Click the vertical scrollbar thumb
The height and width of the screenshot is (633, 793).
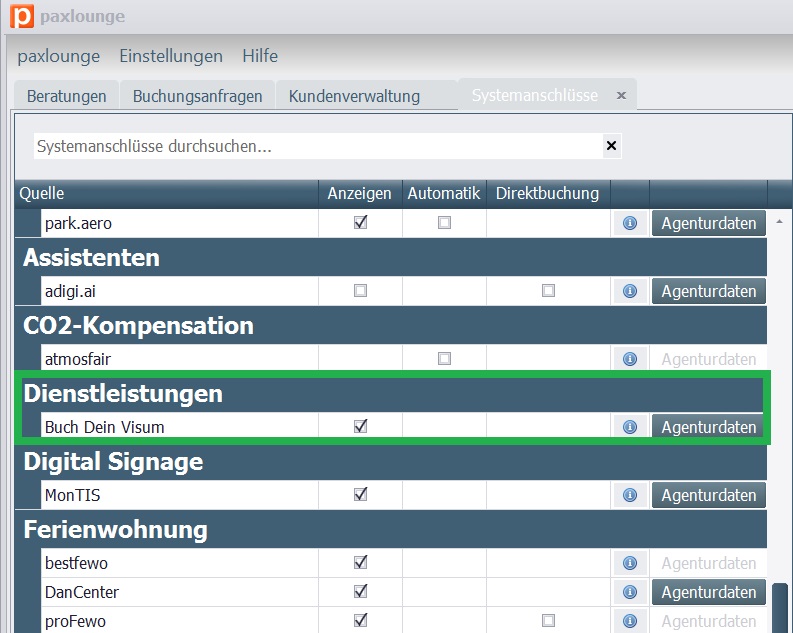click(780, 608)
